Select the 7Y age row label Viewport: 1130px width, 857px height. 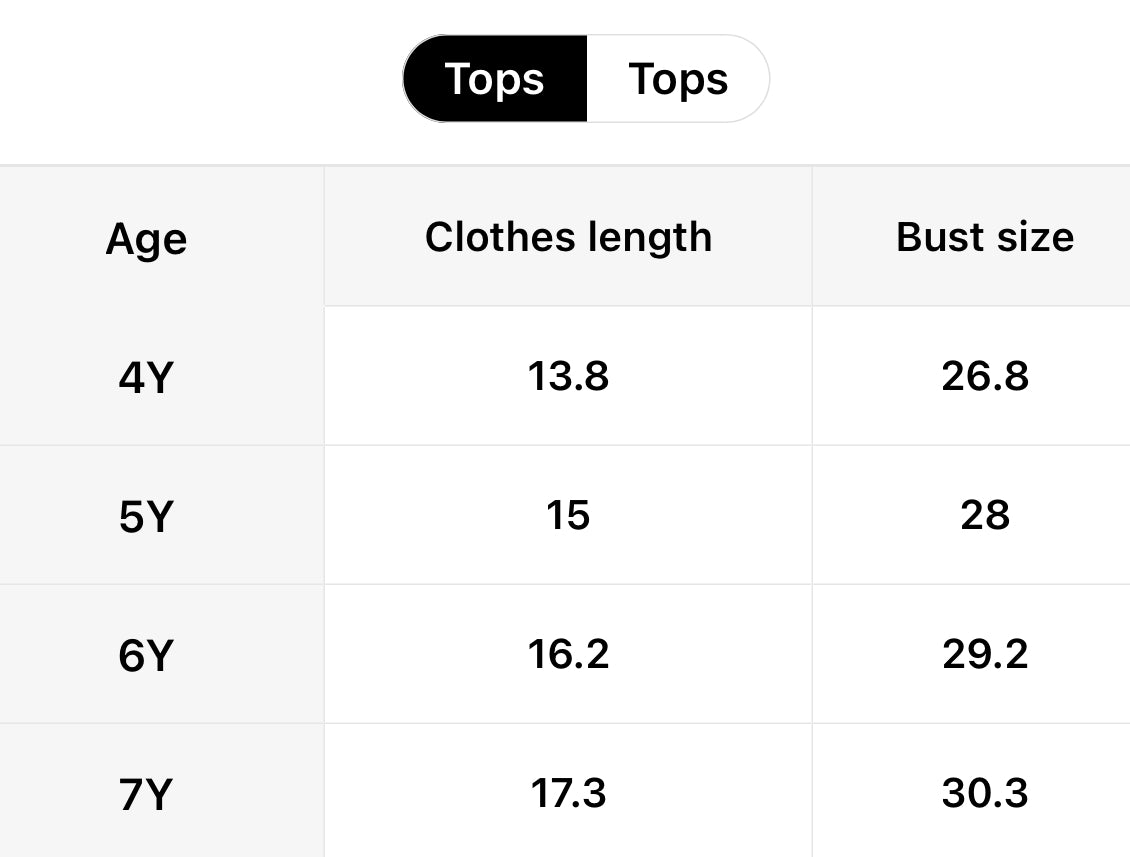[x=146, y=795]
